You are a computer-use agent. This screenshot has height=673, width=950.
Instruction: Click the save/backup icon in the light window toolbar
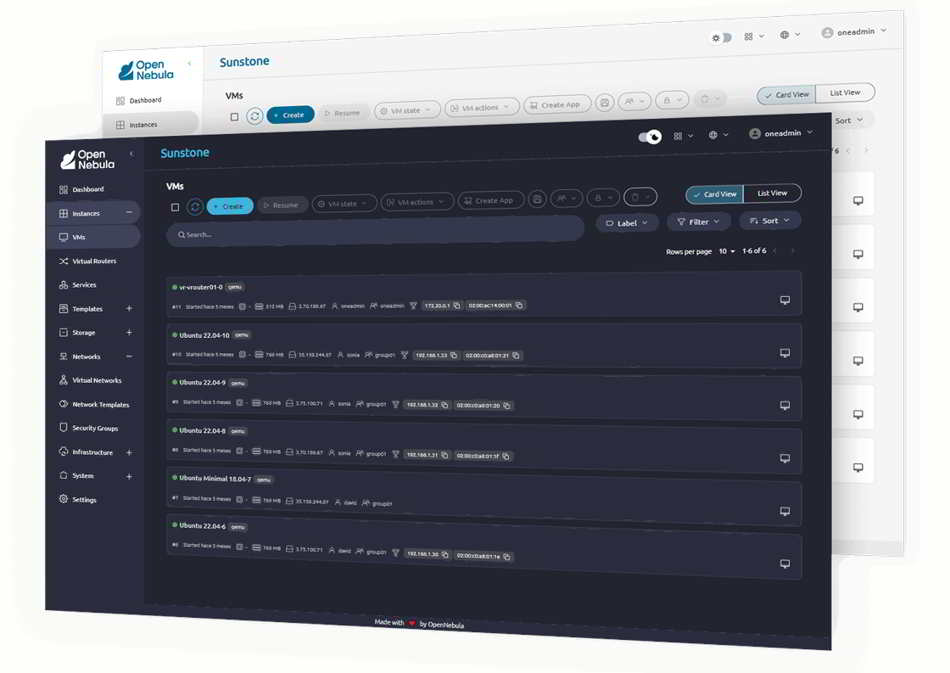click(604, 103)
